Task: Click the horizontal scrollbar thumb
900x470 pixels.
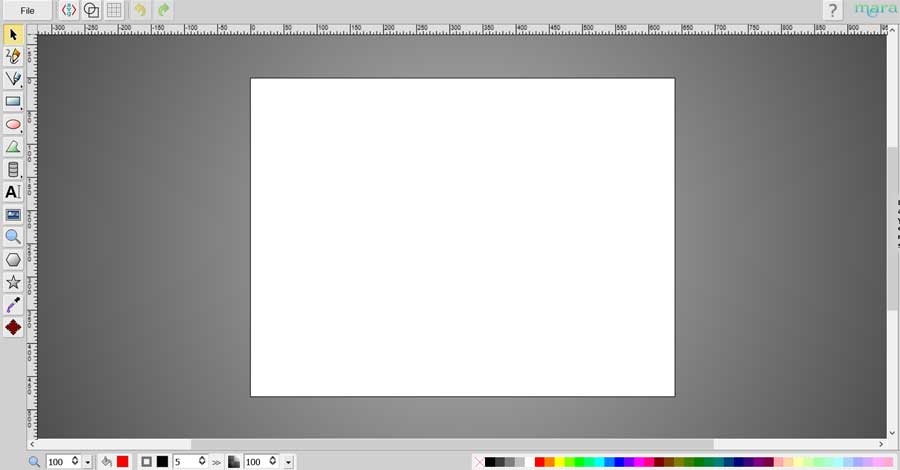Action: tap(452, 444)
